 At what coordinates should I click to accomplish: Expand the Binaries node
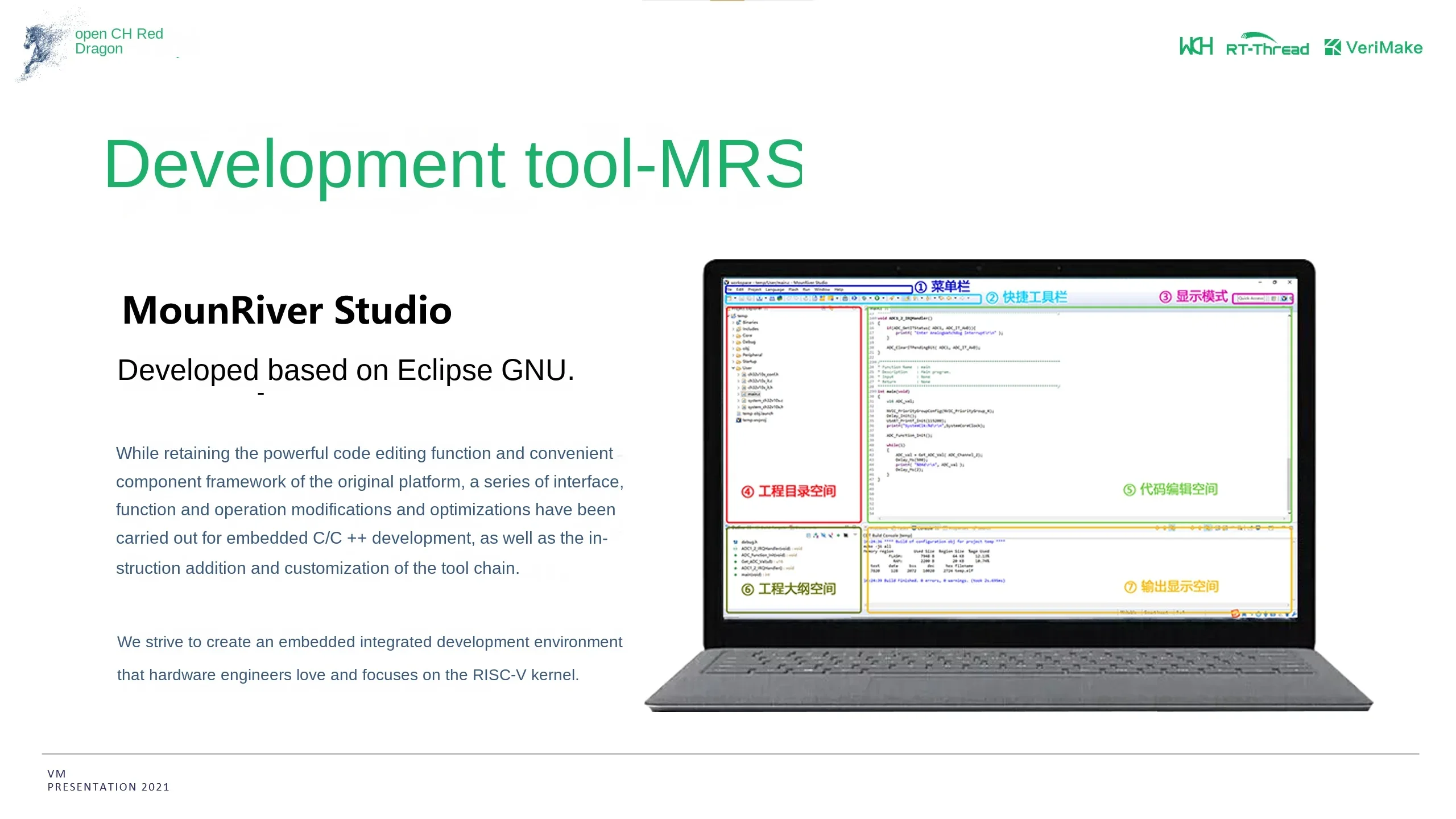[x=733, y=322]
